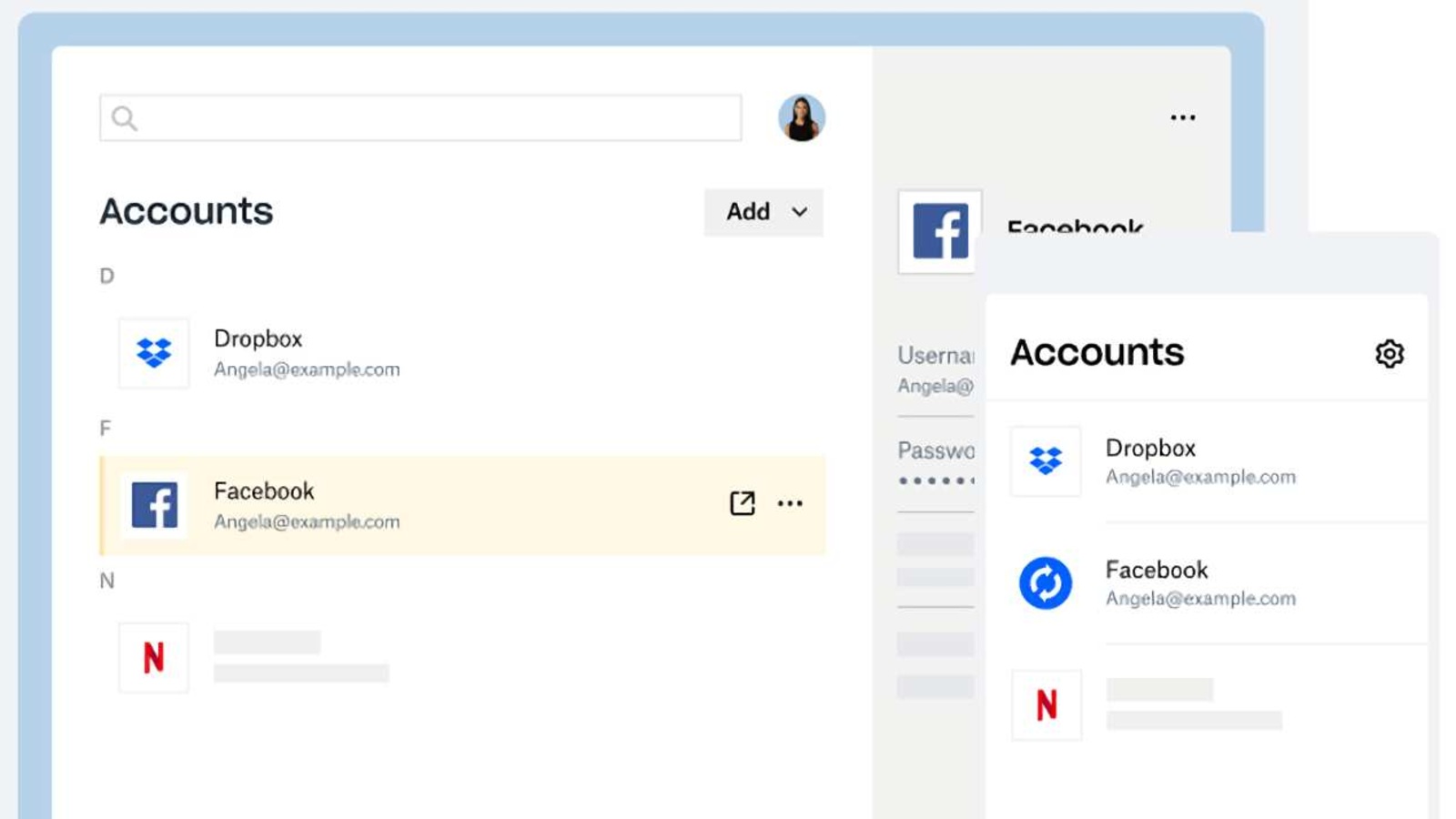Click the Accounts heading in popup
Screen dimensions: 1456x819
pos(1097,352)
